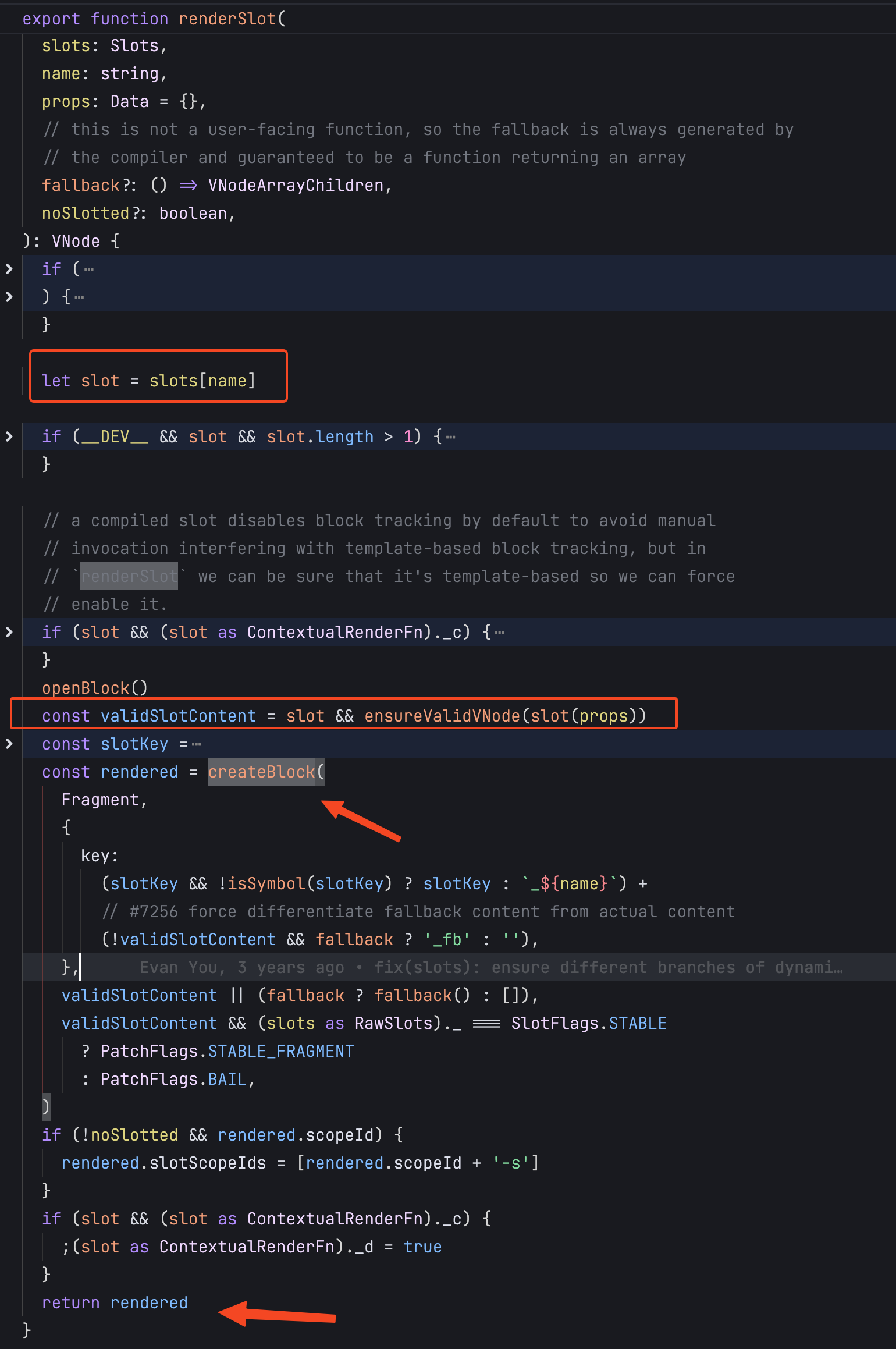Screen dimensions: 896x1349
Task: Expand the folded 'const slotKey' declaration
Action: 9,744
